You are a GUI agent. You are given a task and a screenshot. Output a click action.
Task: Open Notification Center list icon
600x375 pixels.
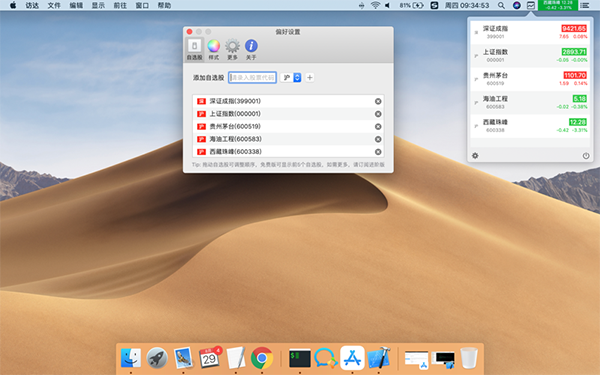[584, 5]
